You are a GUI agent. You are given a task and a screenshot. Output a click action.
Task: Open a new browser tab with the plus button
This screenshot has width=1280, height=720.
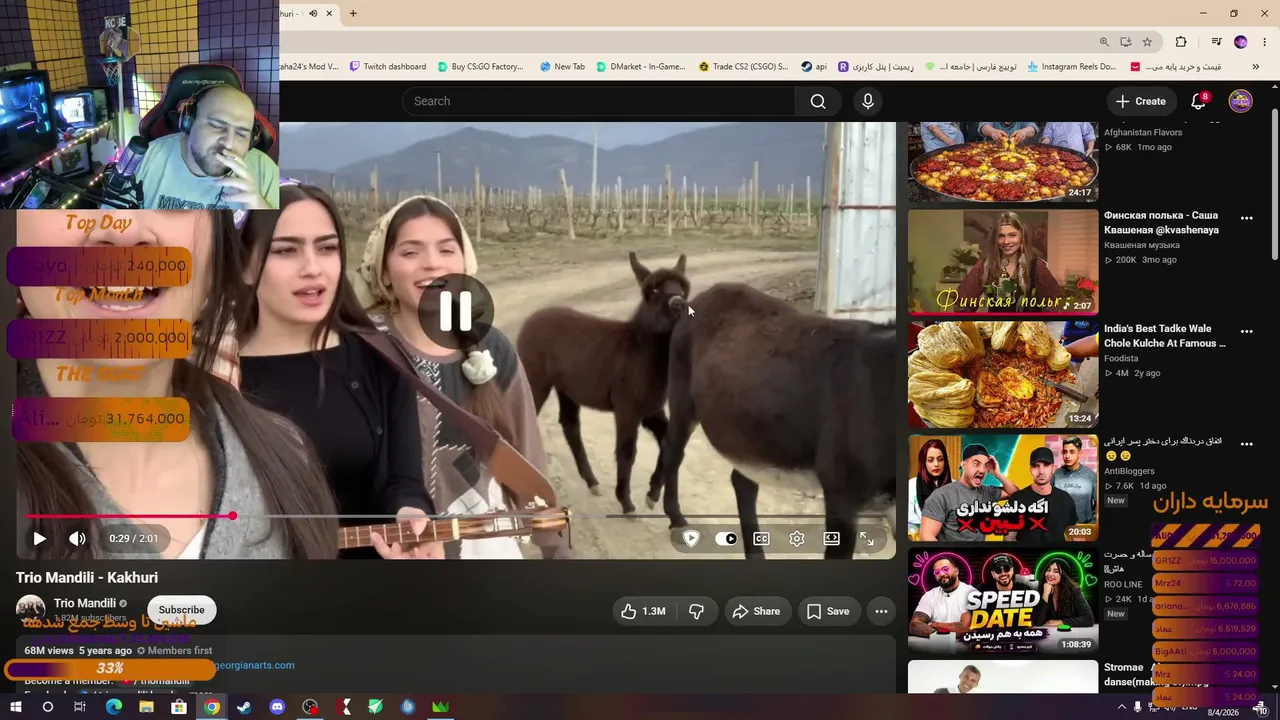coord(353,13)
